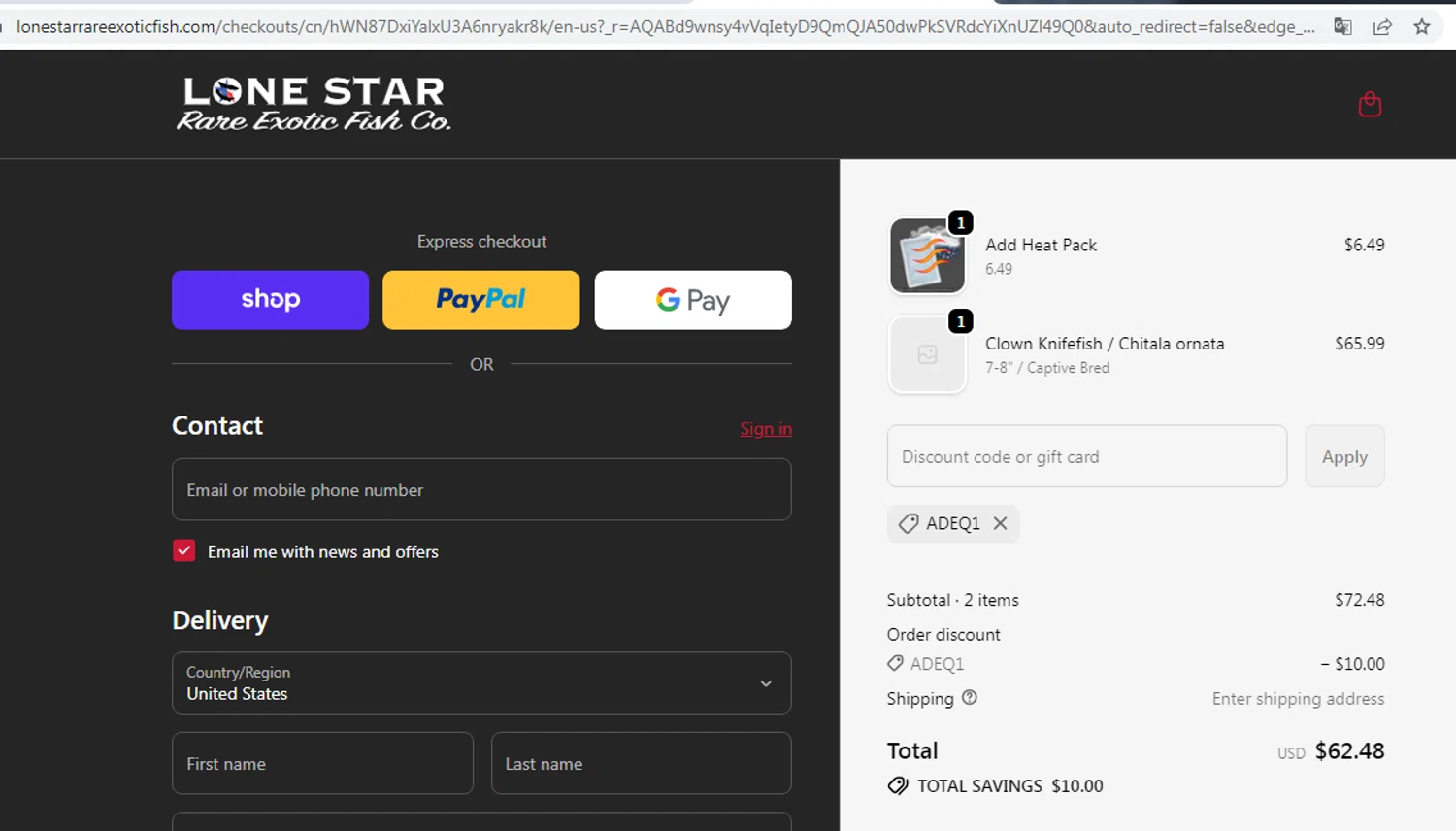This screenshot has width=1456, height=831.
Task: Click the 7-8" / Captive Bred variant text
Action: (1047, 368)
